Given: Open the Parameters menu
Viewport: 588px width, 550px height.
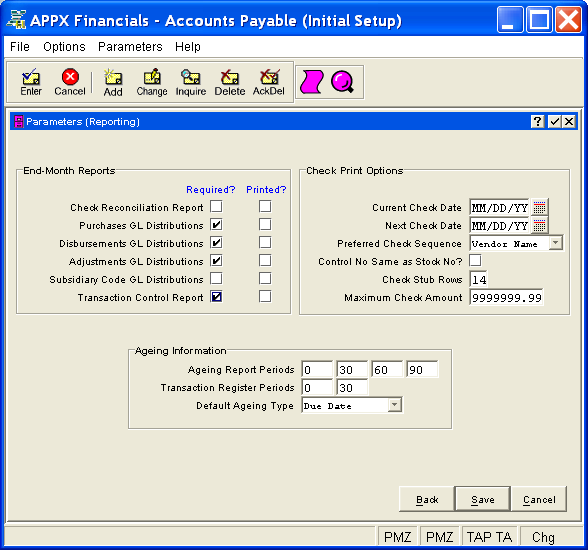Looking at the screenshot, I should pos(130,47).
